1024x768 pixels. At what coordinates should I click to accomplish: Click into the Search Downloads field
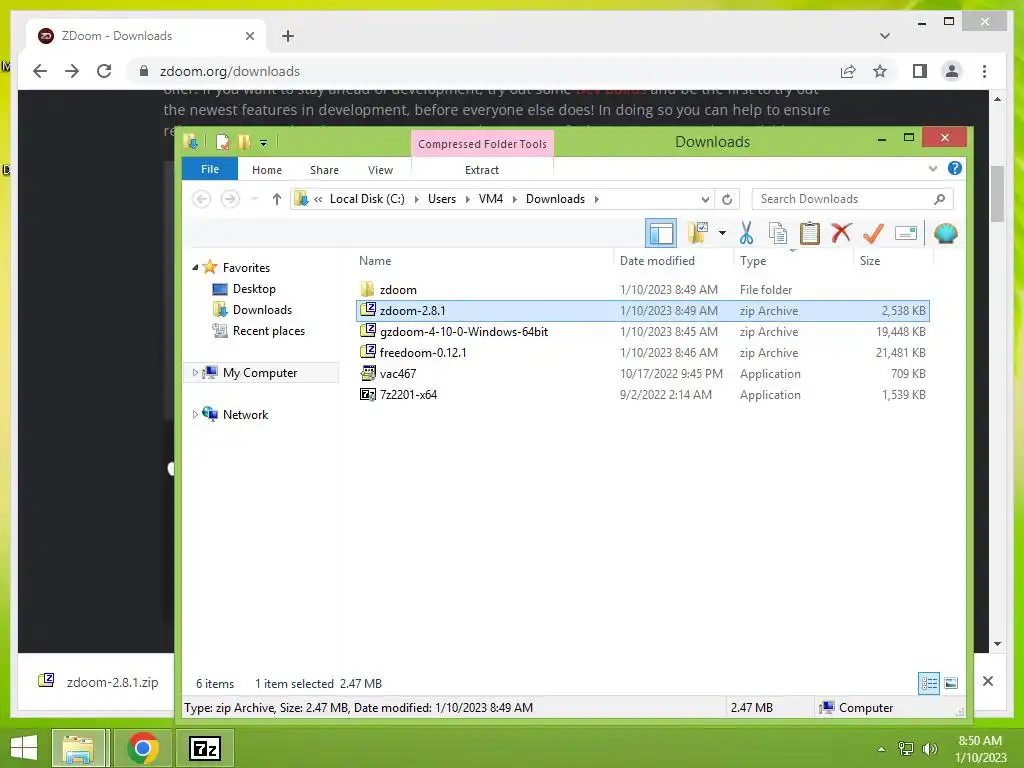[x=852, y=199]
